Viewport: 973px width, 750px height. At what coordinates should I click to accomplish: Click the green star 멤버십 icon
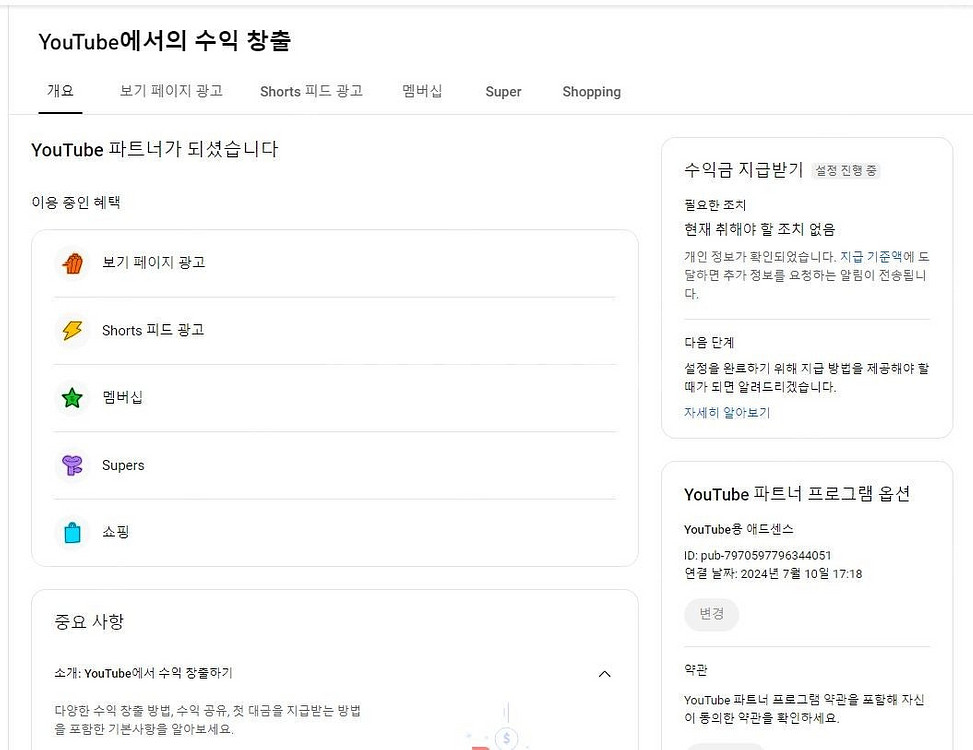pyautogui.click(x=73, y=398)
